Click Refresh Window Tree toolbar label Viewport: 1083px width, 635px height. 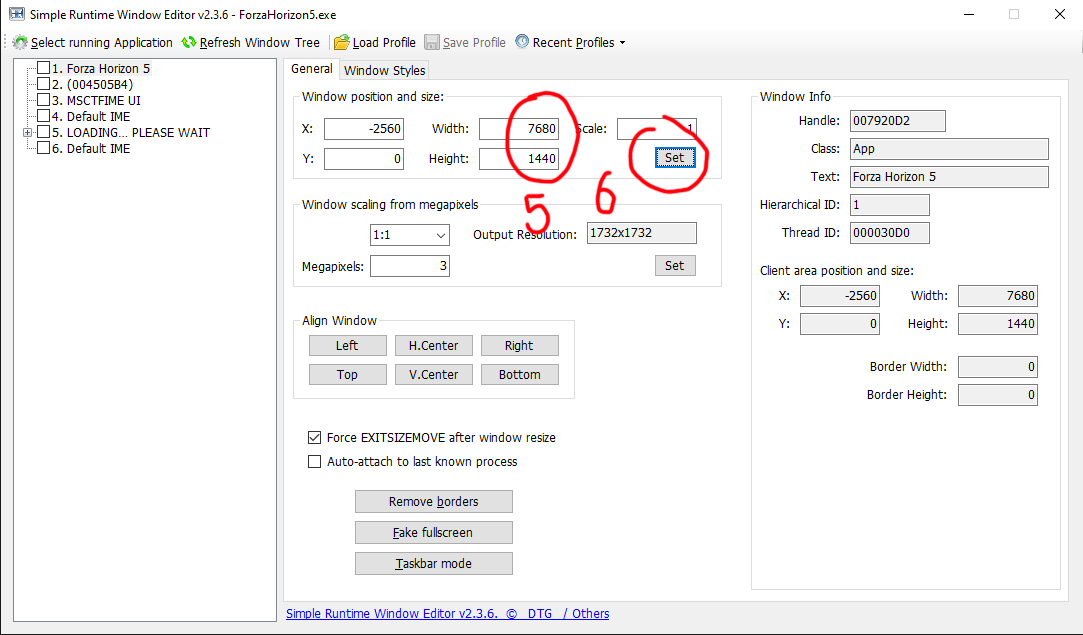click(260, 43)
